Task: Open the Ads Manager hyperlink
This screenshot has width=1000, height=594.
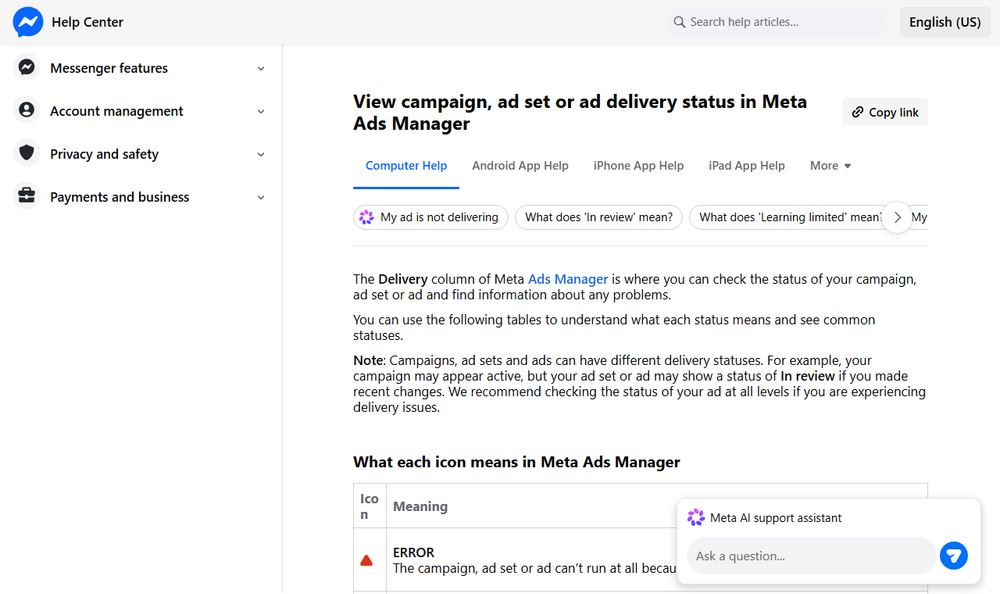Action: 568,279
